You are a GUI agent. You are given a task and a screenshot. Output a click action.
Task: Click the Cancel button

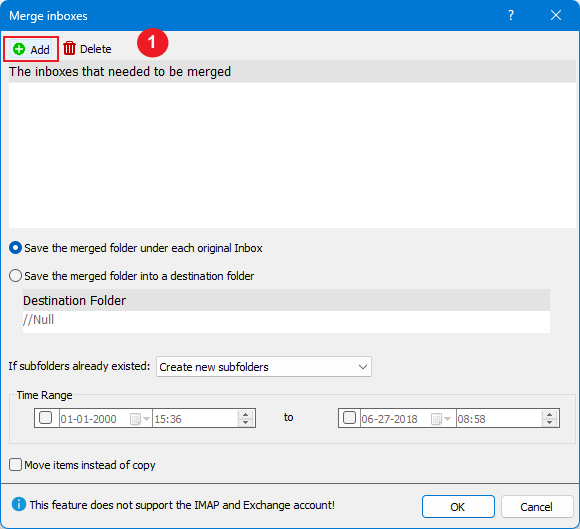coord(537,506)
